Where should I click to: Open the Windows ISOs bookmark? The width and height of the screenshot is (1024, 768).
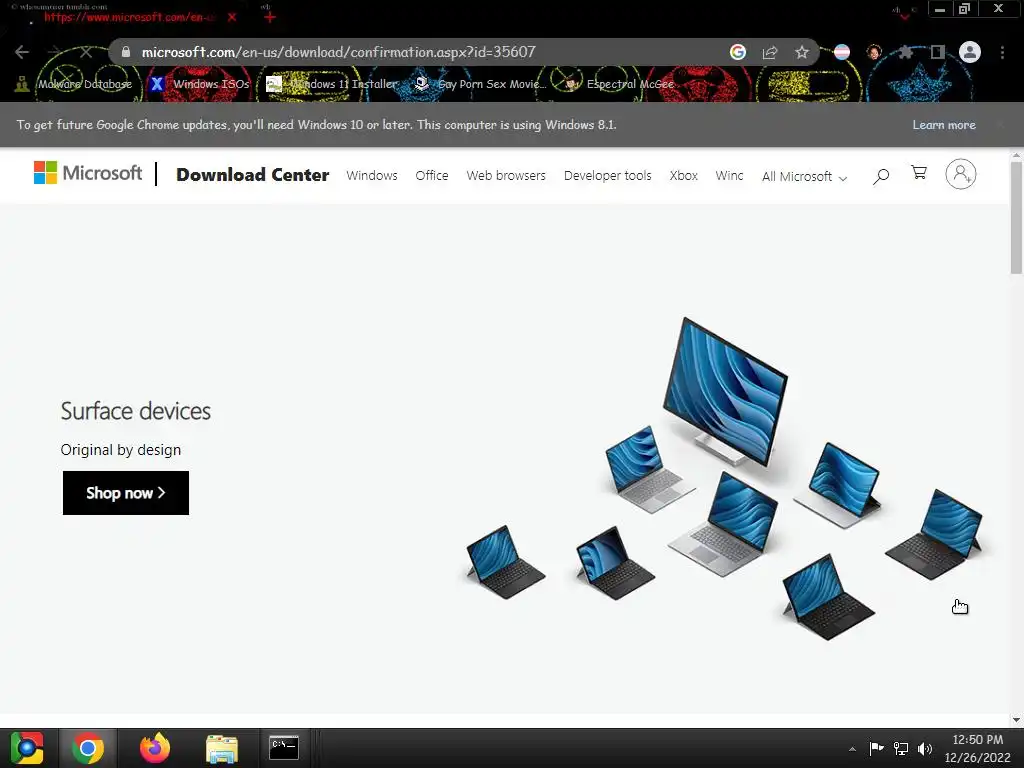click(x=200, y=84)
